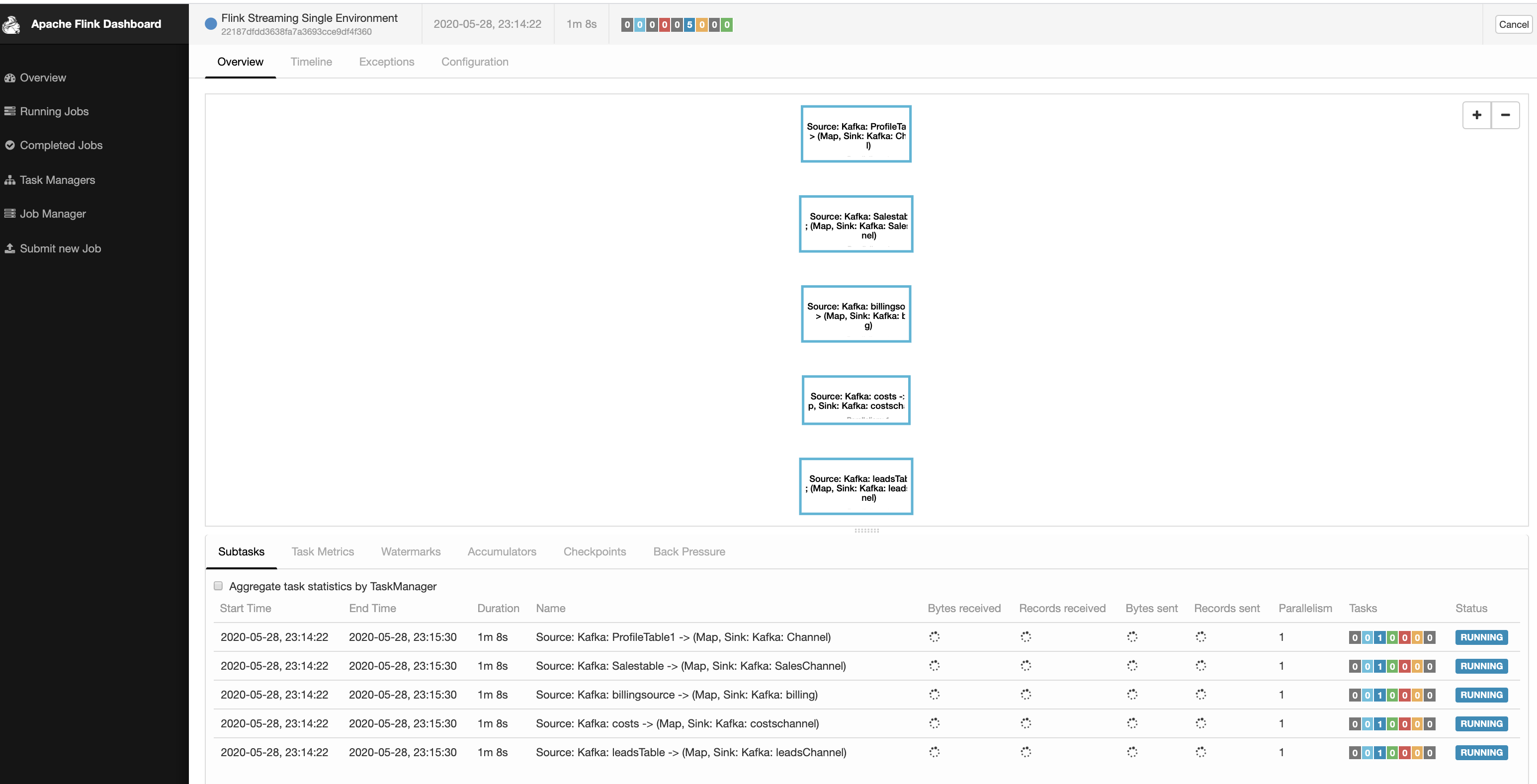Open Overview from the sidebar

click(x=42, y=78)
